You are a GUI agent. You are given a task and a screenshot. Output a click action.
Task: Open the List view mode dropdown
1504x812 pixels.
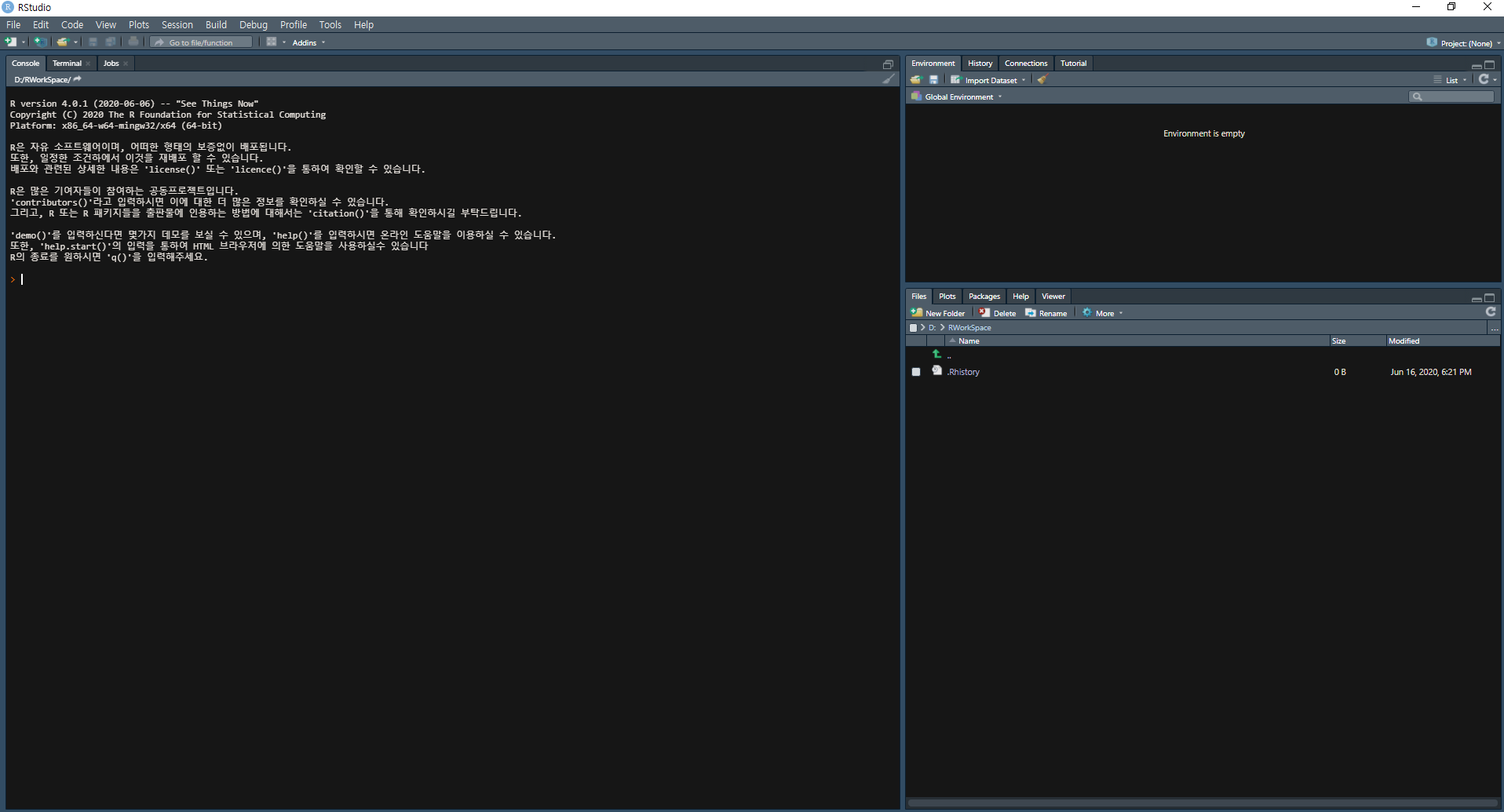1450,80
